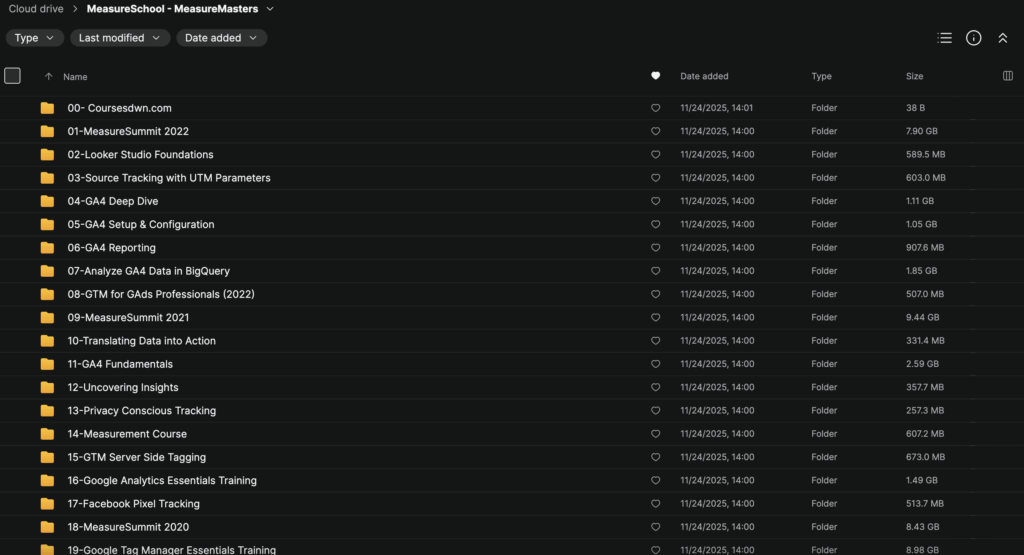The height and width of the screenshot is (555, 1024).
Task: Open the Date added filter dropdown
Action: point(221,38)
